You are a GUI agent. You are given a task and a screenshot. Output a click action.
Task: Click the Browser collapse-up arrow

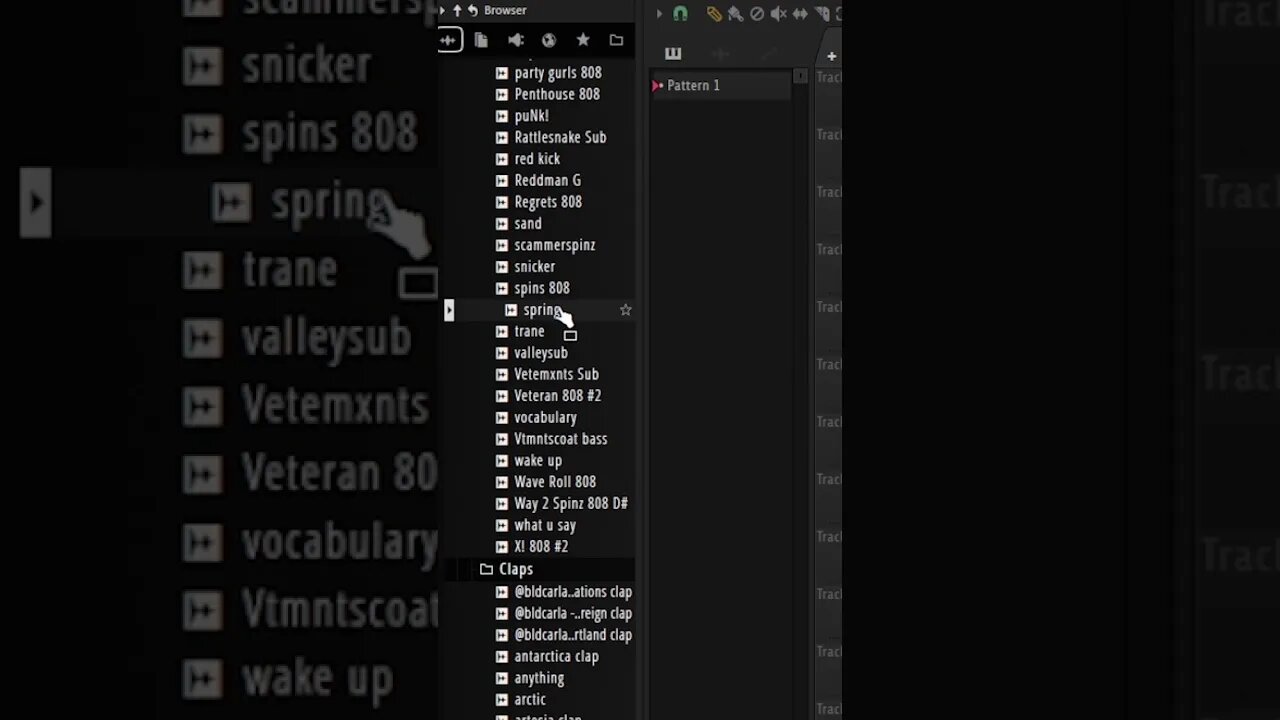coord(457,10)
